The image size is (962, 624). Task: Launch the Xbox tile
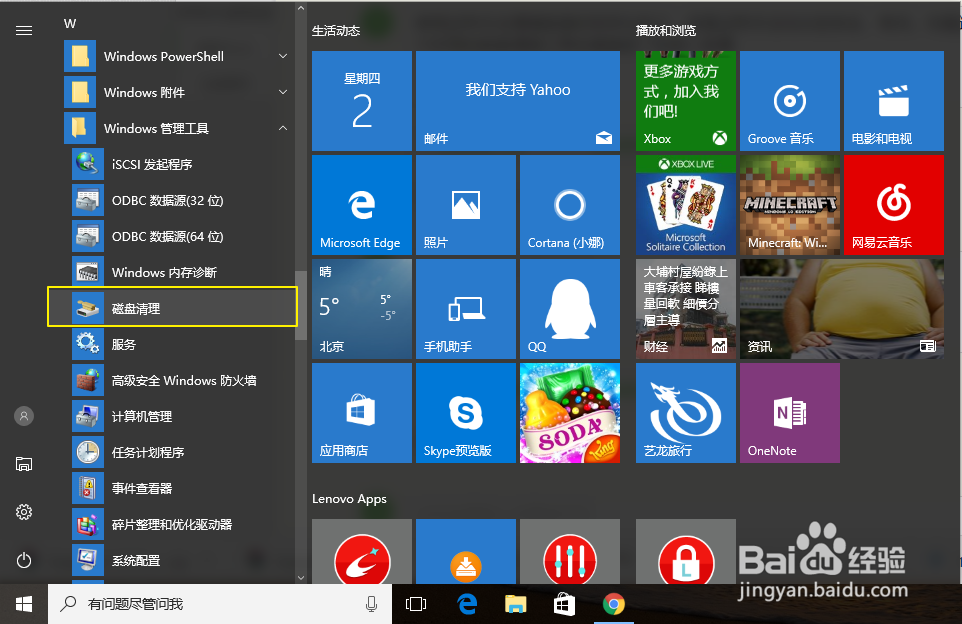686,101
